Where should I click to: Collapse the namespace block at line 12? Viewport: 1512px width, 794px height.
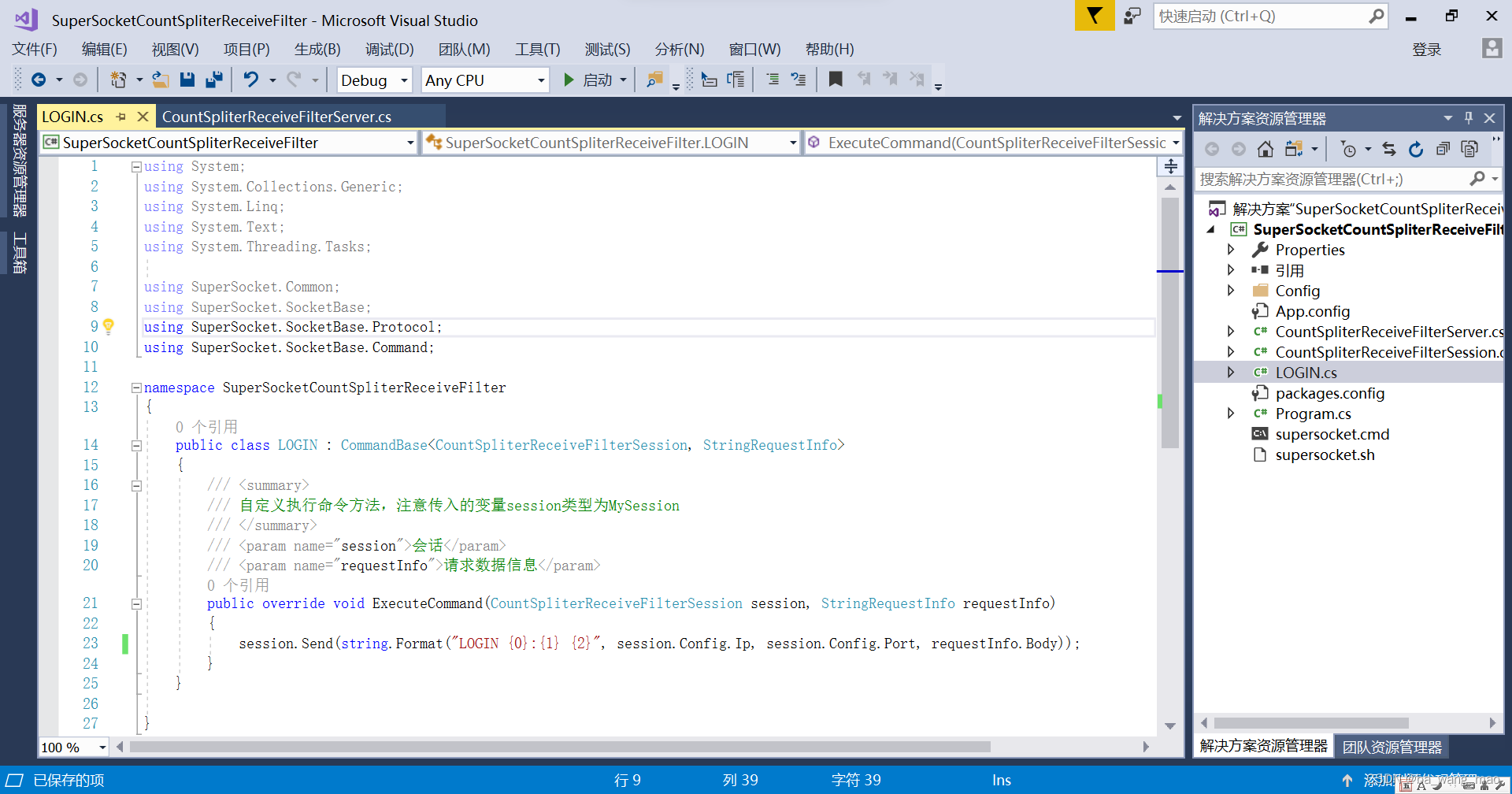[x=136, y=388]
